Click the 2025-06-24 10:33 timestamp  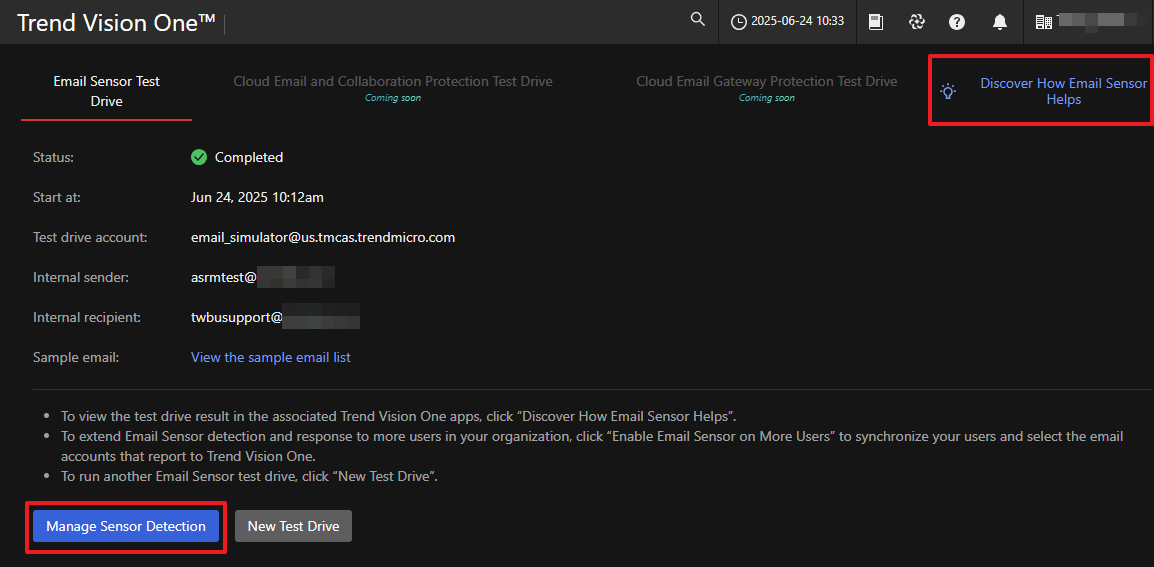click(x=797, y=22)
